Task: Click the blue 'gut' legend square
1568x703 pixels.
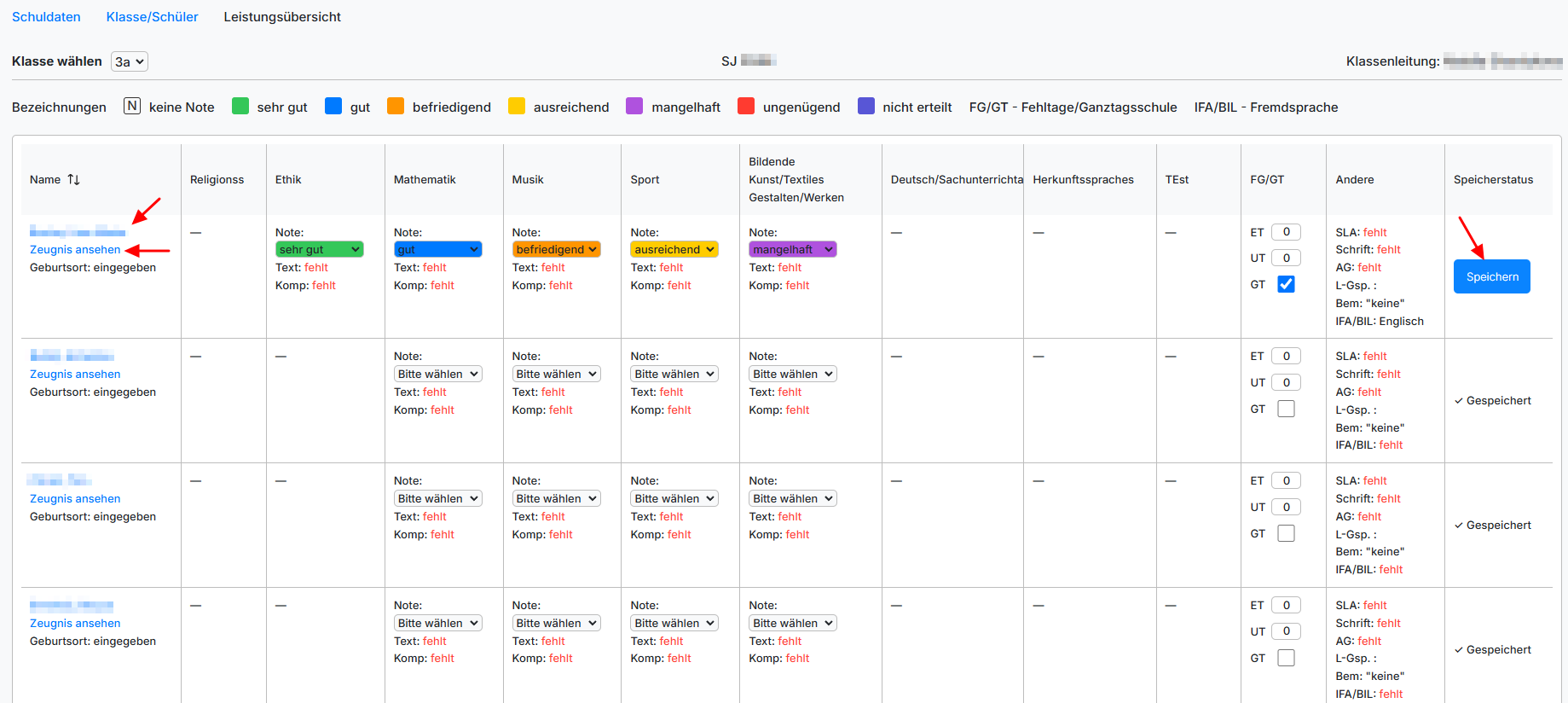Action: click(333, 107)
